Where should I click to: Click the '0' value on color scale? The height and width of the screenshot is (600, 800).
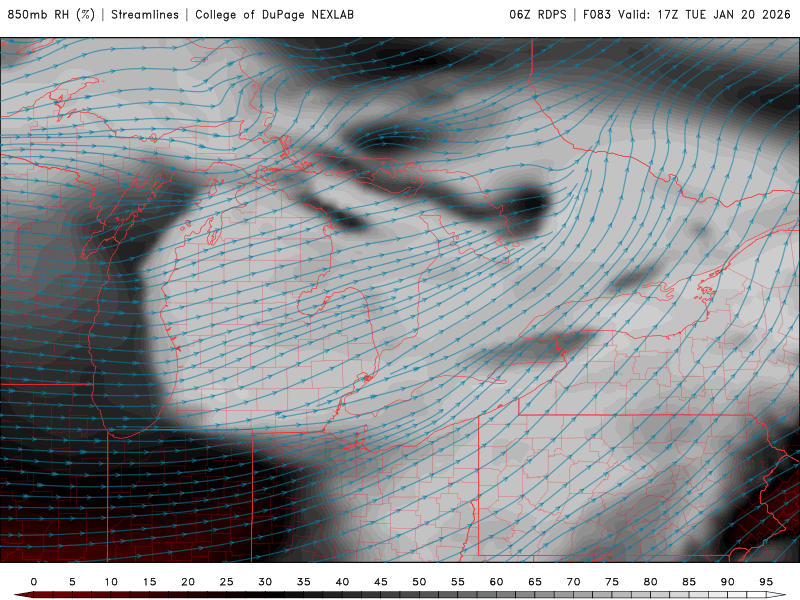(34, 582)
